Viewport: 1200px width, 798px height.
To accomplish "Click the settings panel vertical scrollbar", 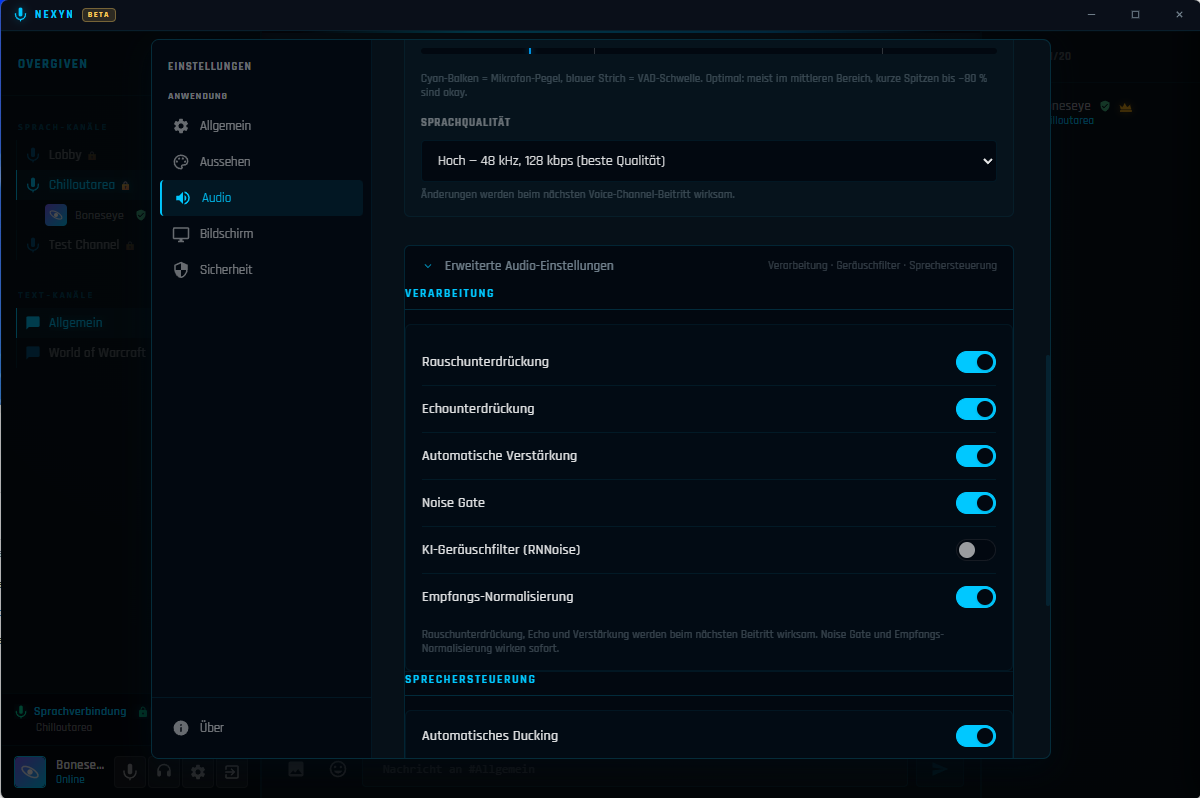I will pyautogui.click(x=1047, y=480).
